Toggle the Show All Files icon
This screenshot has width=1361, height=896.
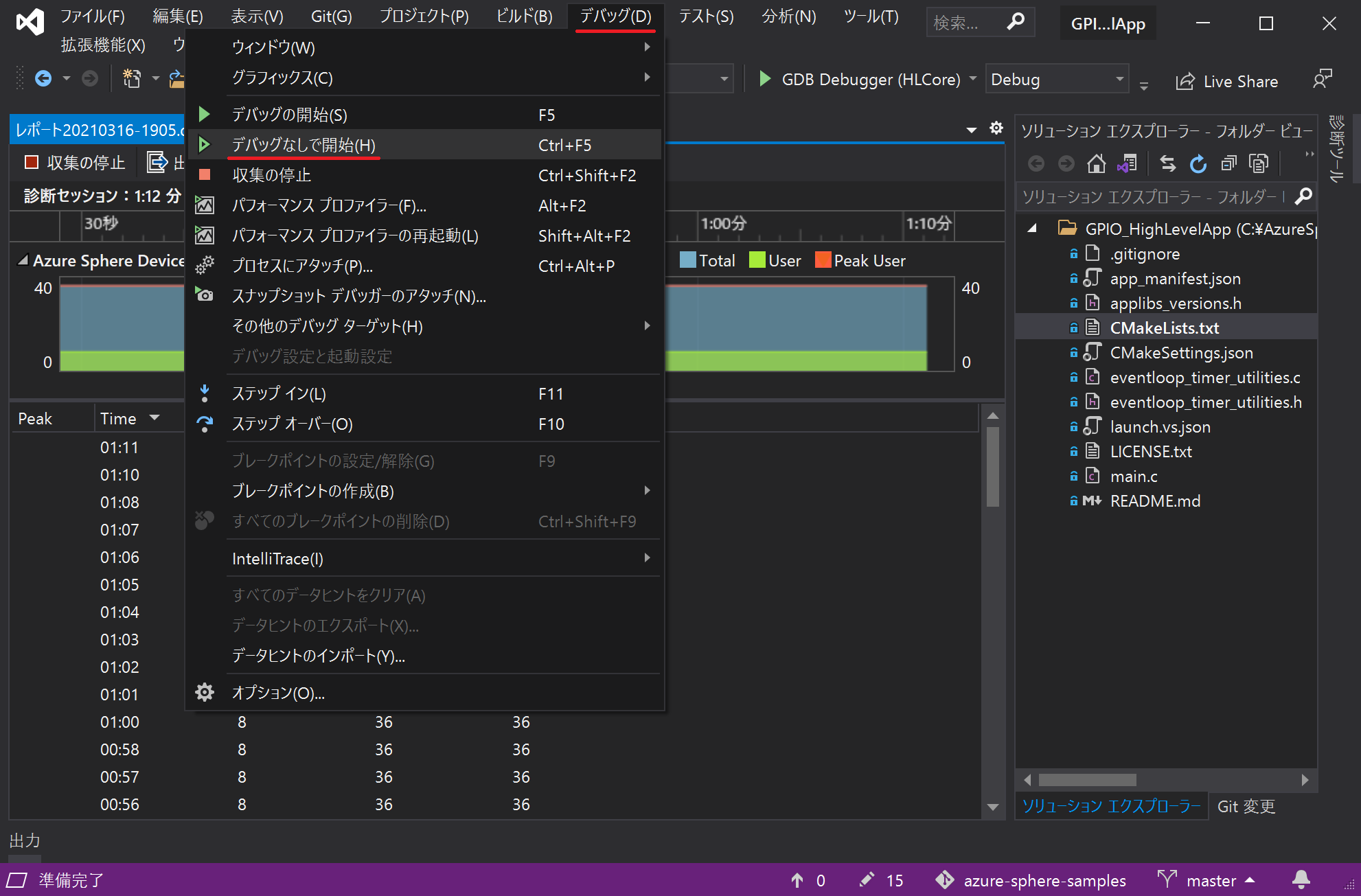click(x=1258, y=163)
